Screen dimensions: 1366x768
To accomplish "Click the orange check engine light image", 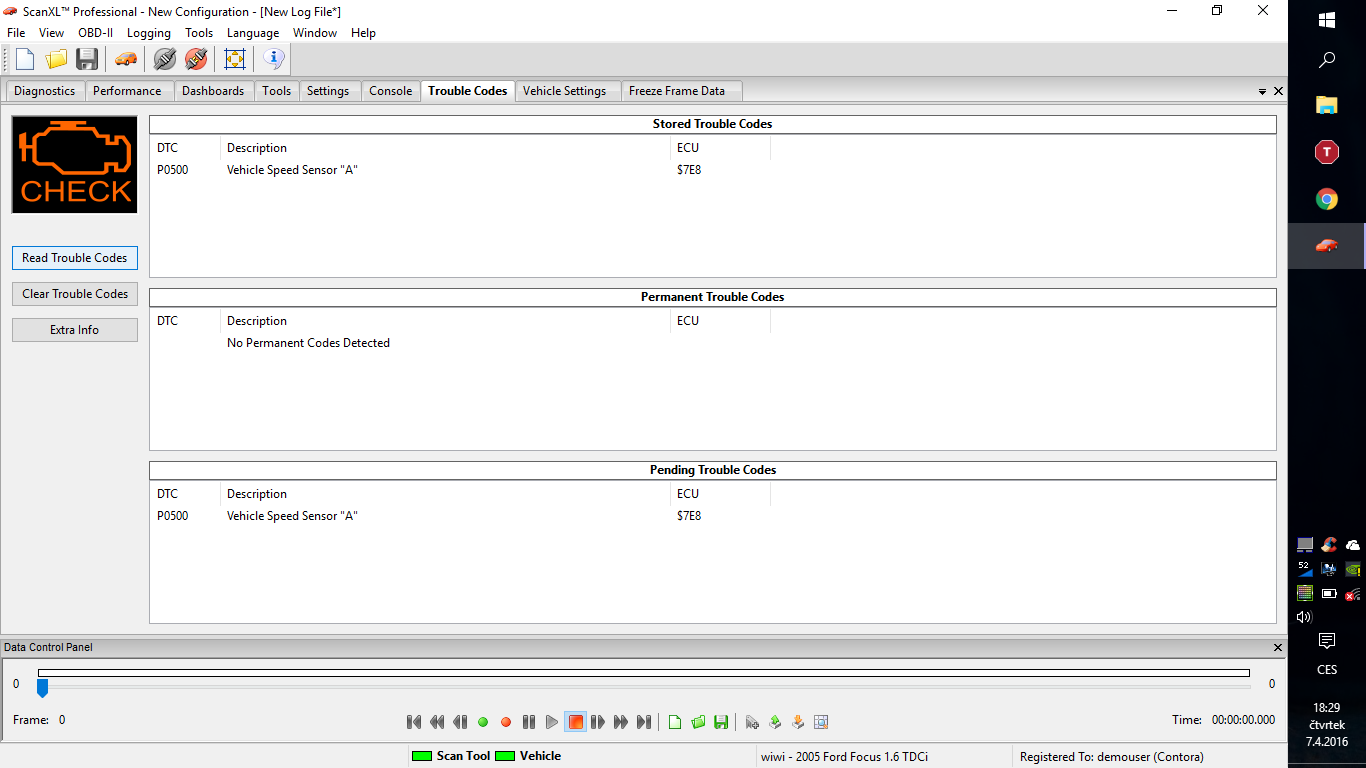I will (x=75, y=165).
